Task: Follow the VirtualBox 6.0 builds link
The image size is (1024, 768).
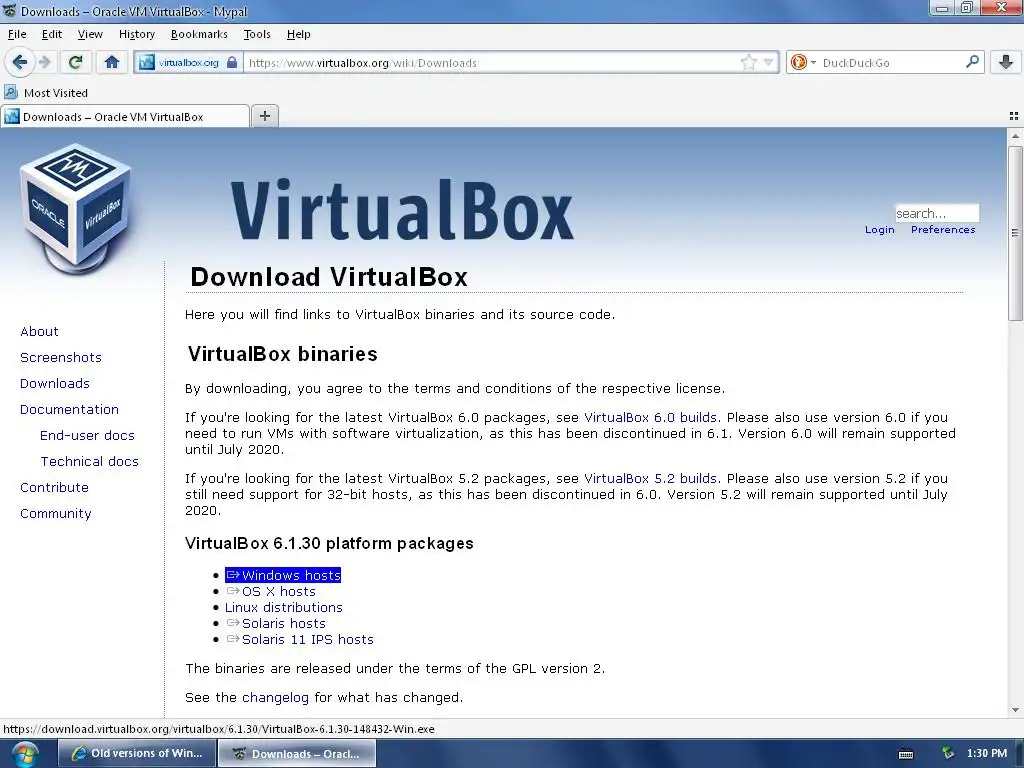Action: pos(650,417)
